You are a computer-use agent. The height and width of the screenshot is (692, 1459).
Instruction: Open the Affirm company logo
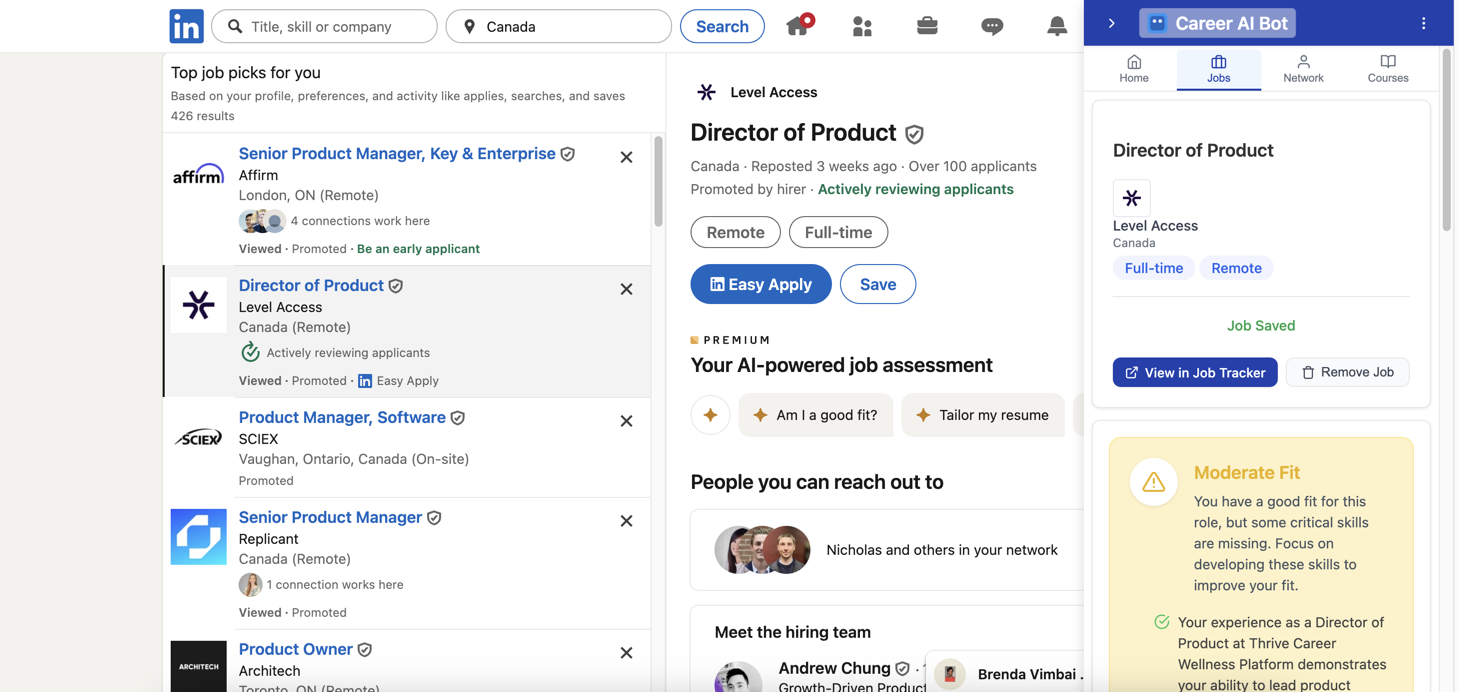[x=198, y=175]
